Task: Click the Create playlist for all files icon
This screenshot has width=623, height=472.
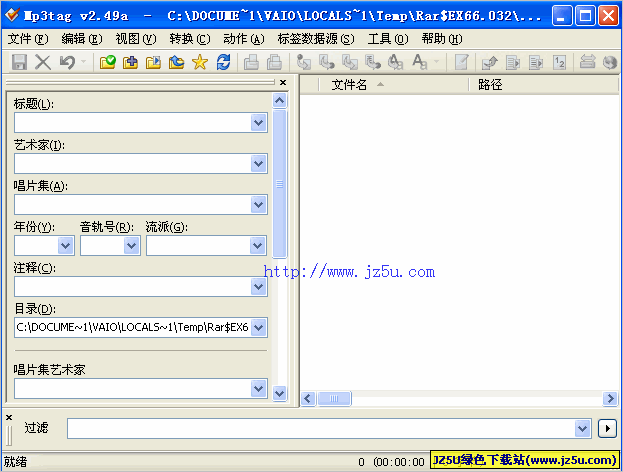Action: point(513,62)
